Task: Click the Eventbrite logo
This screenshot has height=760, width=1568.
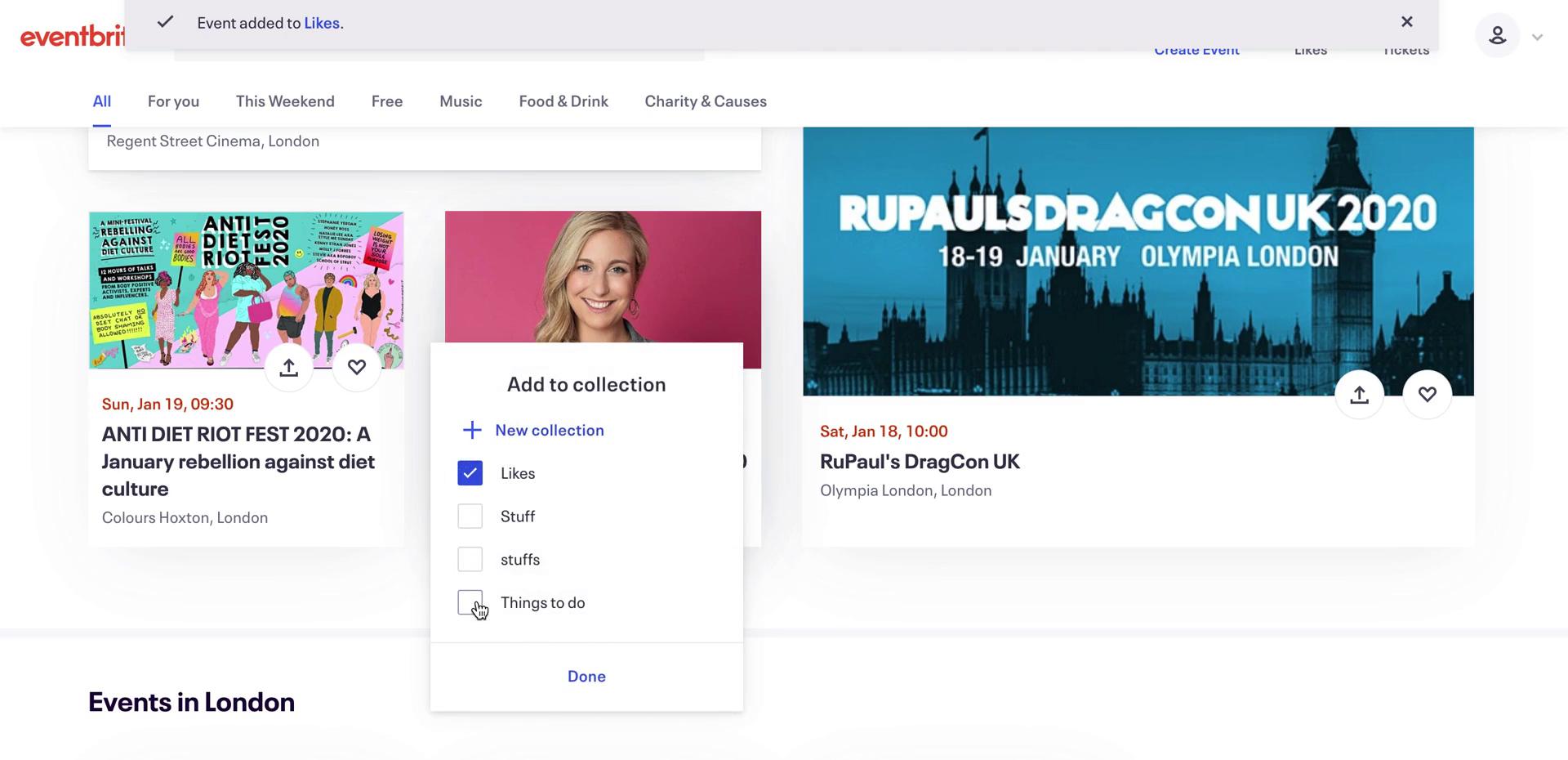Action: click(73, 36)
